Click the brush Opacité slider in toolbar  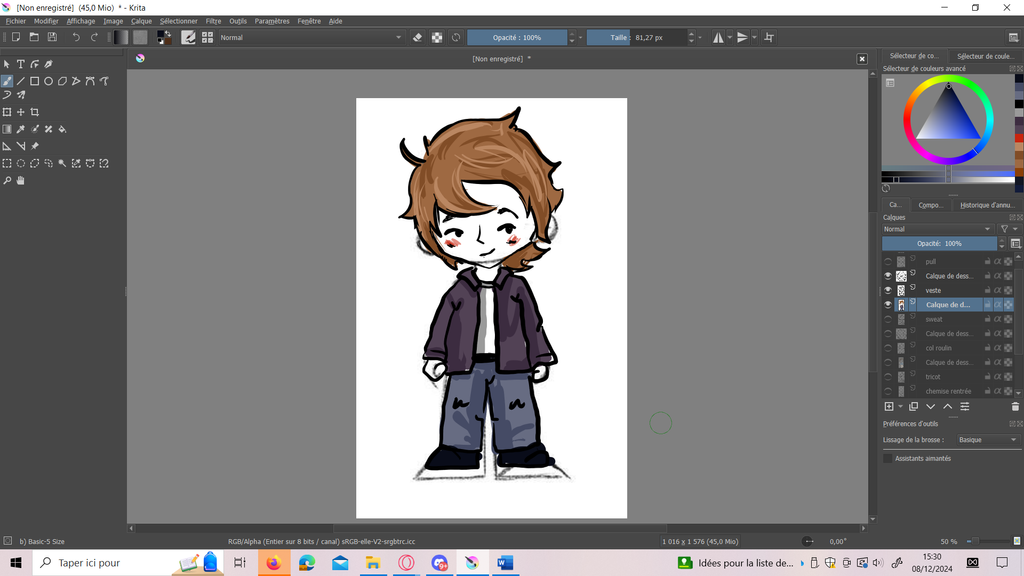pyautogui.click(x=517, y=37)
